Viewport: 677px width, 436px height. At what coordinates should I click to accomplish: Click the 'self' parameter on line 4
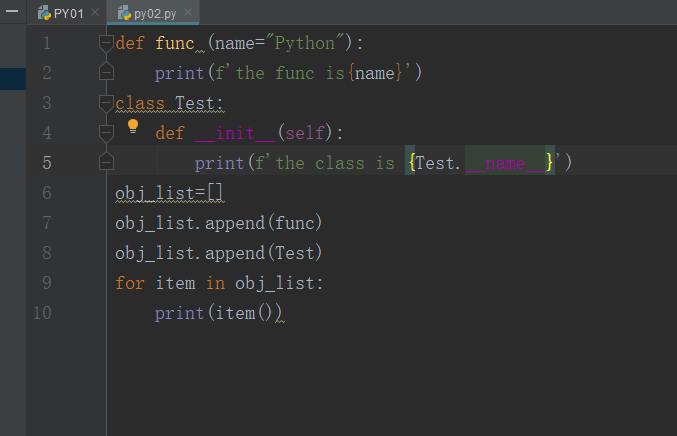pyautogui.click(x=305, y=133)
